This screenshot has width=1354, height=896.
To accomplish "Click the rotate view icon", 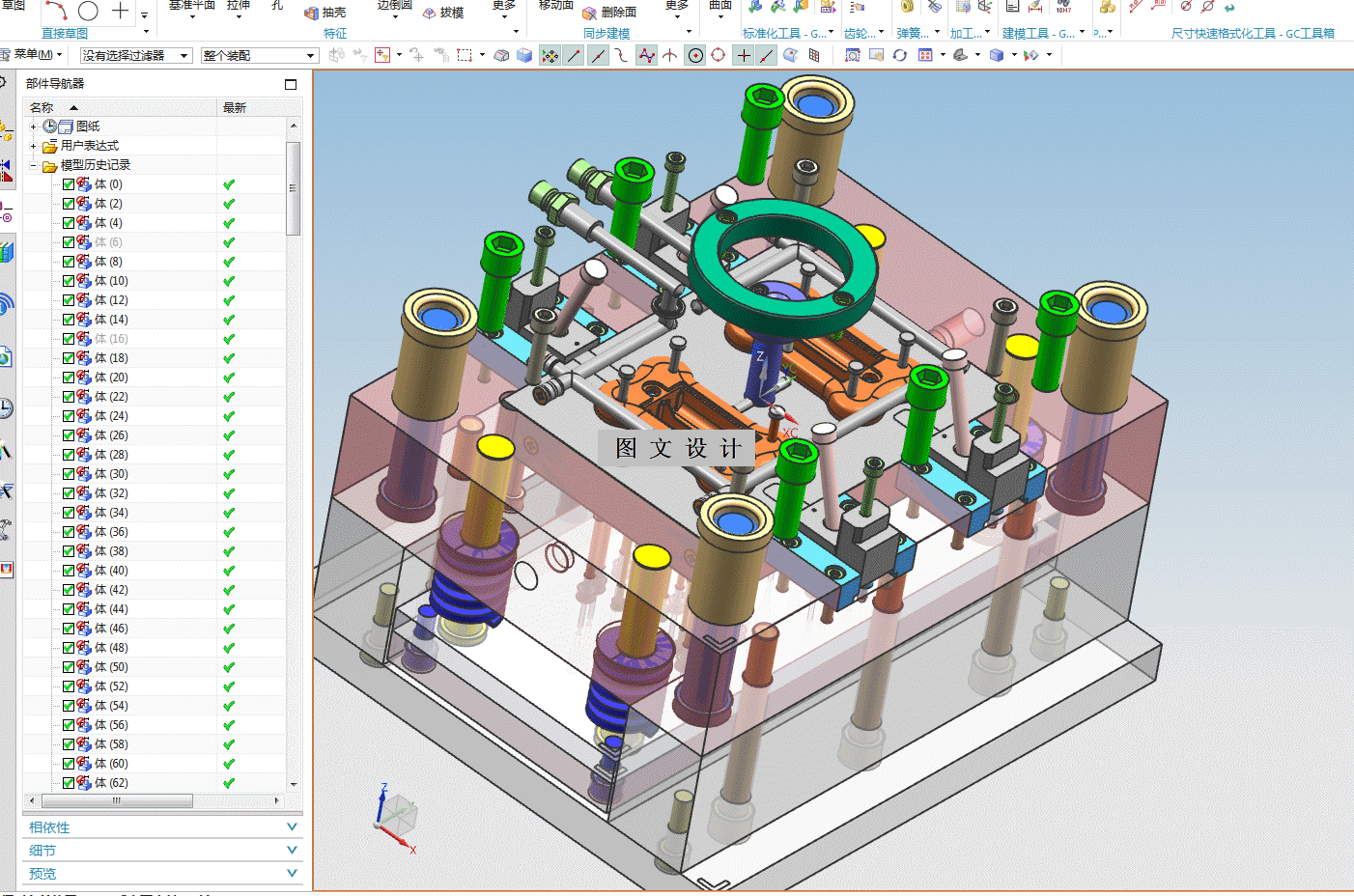I will pyautogui.click(x=899, y=55).
